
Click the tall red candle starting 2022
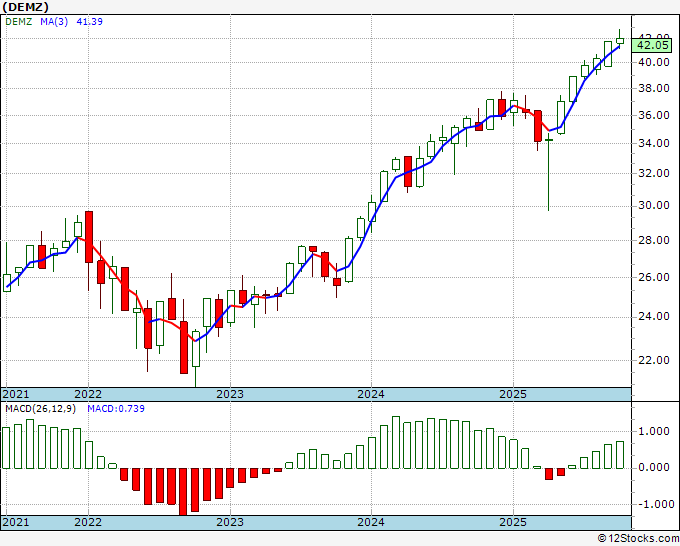coord(89,237)
